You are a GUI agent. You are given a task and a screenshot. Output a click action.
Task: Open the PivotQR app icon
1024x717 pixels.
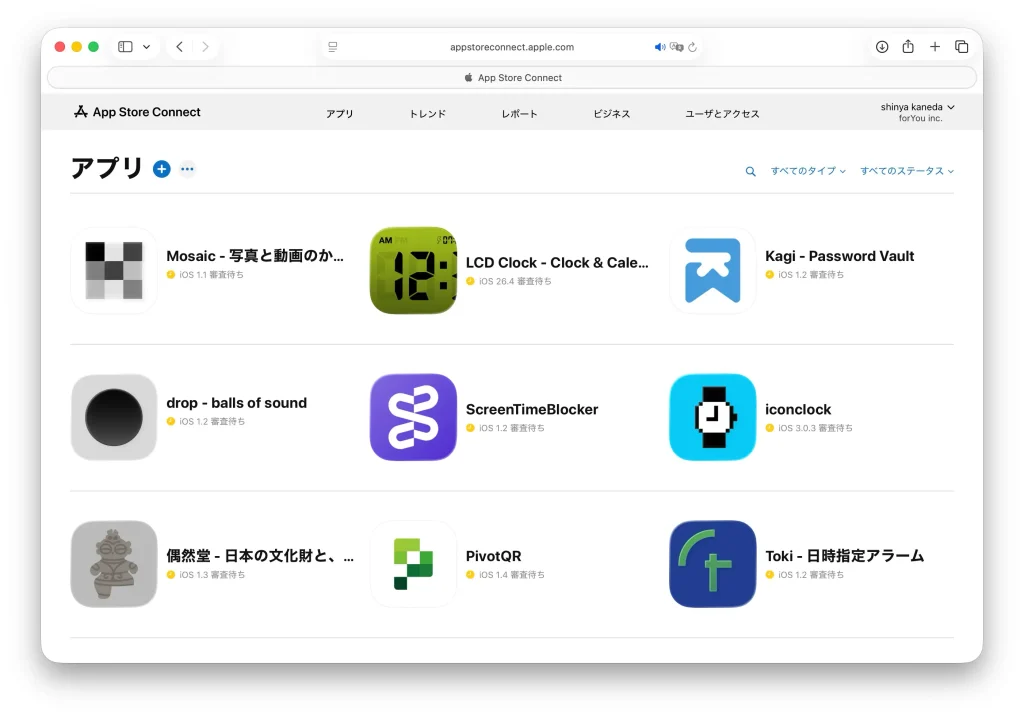(x=413, y=564)
